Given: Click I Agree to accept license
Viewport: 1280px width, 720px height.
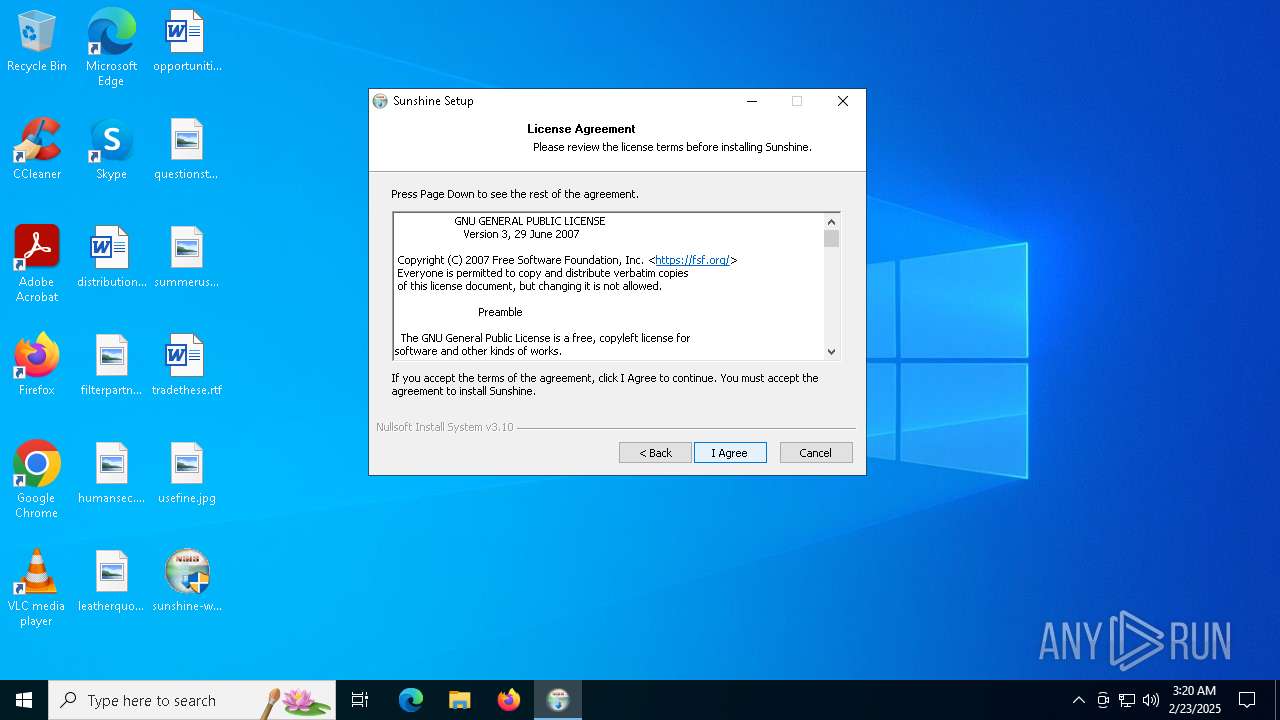Looking at the screenshot, I should [730, 453].
